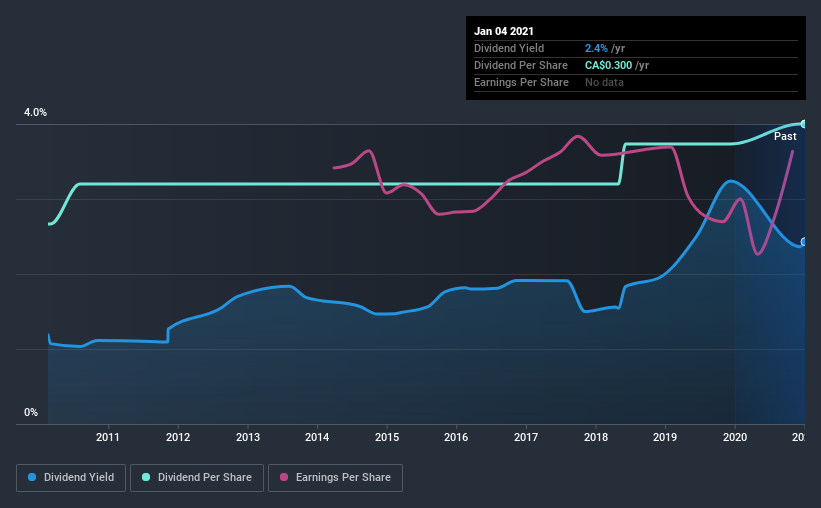Click the Jan 04 2021 tooltip date
Screen dimensions: 821x508
pos(504,31)
